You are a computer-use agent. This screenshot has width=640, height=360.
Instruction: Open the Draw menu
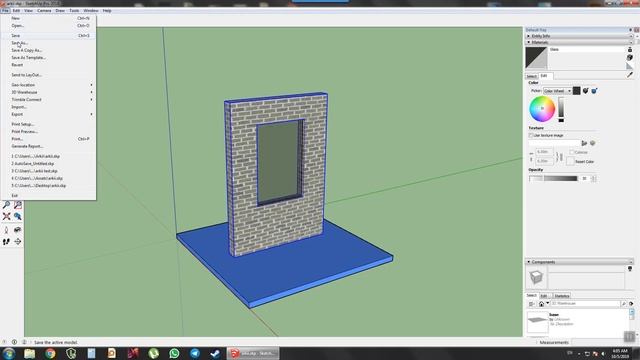[60, 11]
